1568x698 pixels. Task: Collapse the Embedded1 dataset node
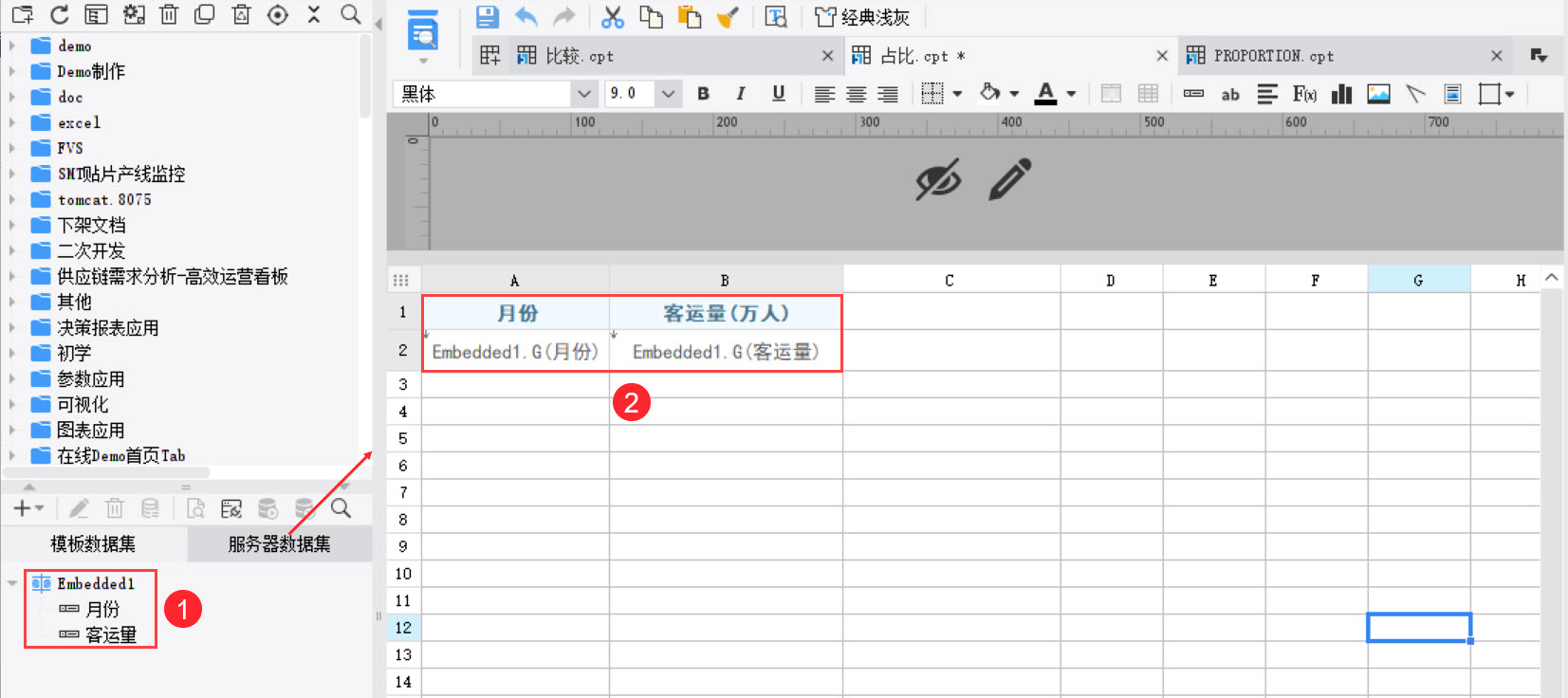coord(12,583)
